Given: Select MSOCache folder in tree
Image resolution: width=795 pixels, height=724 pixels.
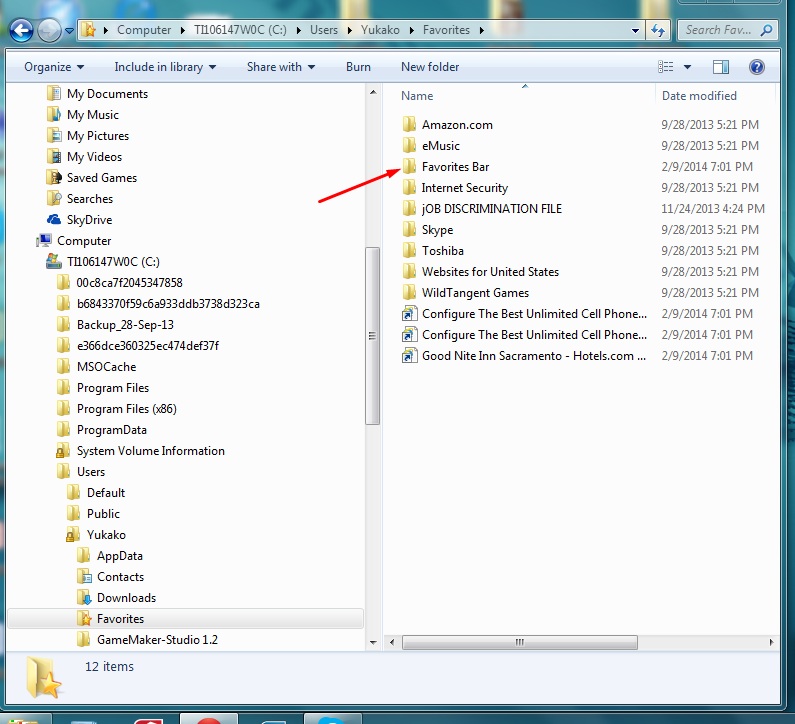Looking at the screenshot, I should coord(106,367).
